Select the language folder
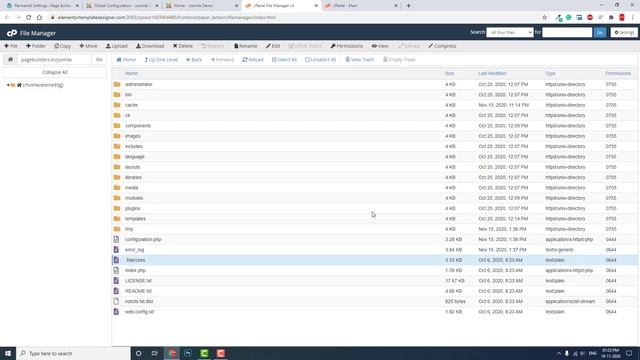The width and height of the screenshot is (640, 360). pyautogui.click(x=375, y=157)
